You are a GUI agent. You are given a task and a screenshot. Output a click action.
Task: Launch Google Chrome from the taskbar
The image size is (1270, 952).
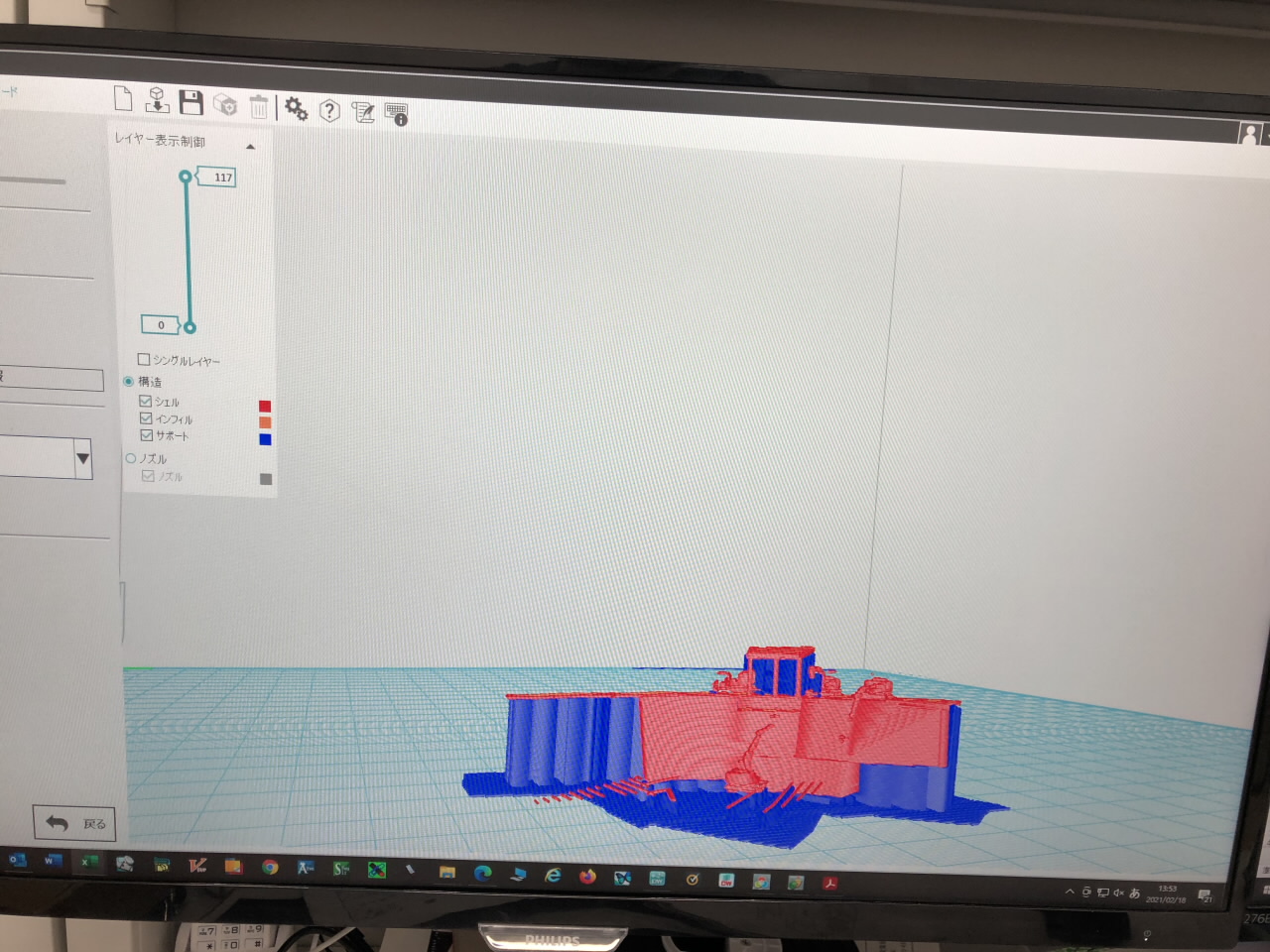[269, 868]
